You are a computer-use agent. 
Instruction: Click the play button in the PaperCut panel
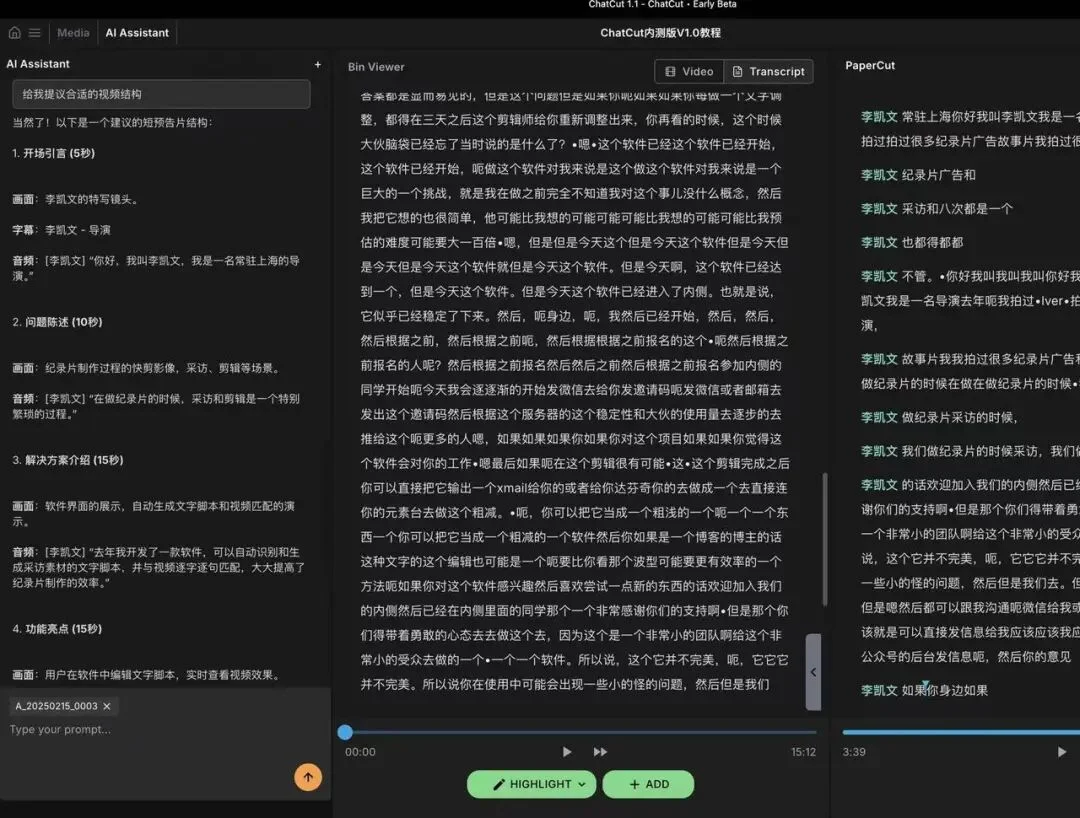point(1062,751)
